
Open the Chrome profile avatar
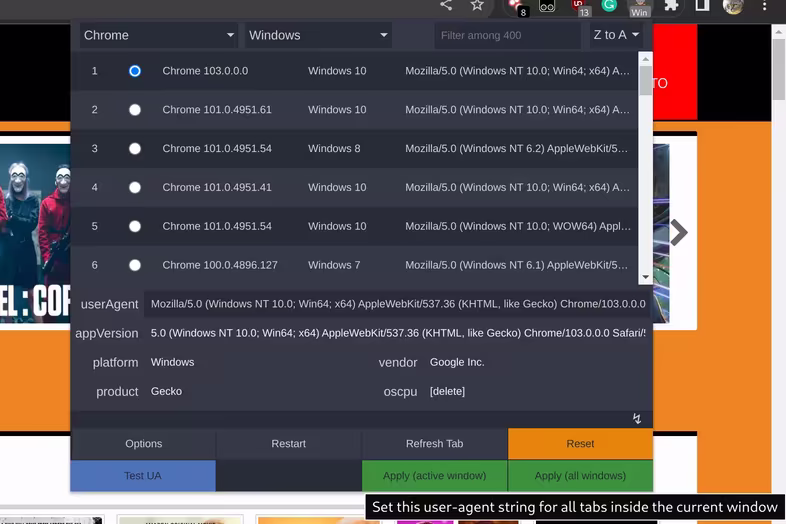733,6
